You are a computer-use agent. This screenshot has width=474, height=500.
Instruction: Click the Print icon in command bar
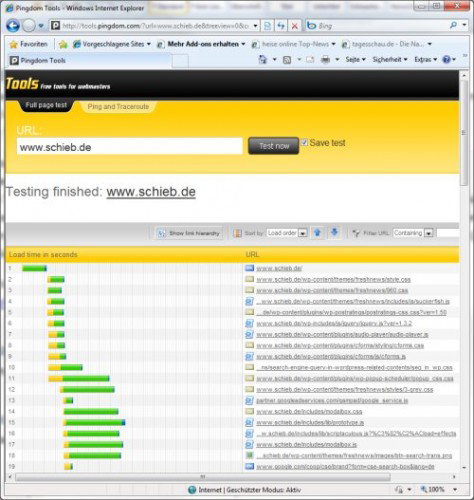pos(325,60)
